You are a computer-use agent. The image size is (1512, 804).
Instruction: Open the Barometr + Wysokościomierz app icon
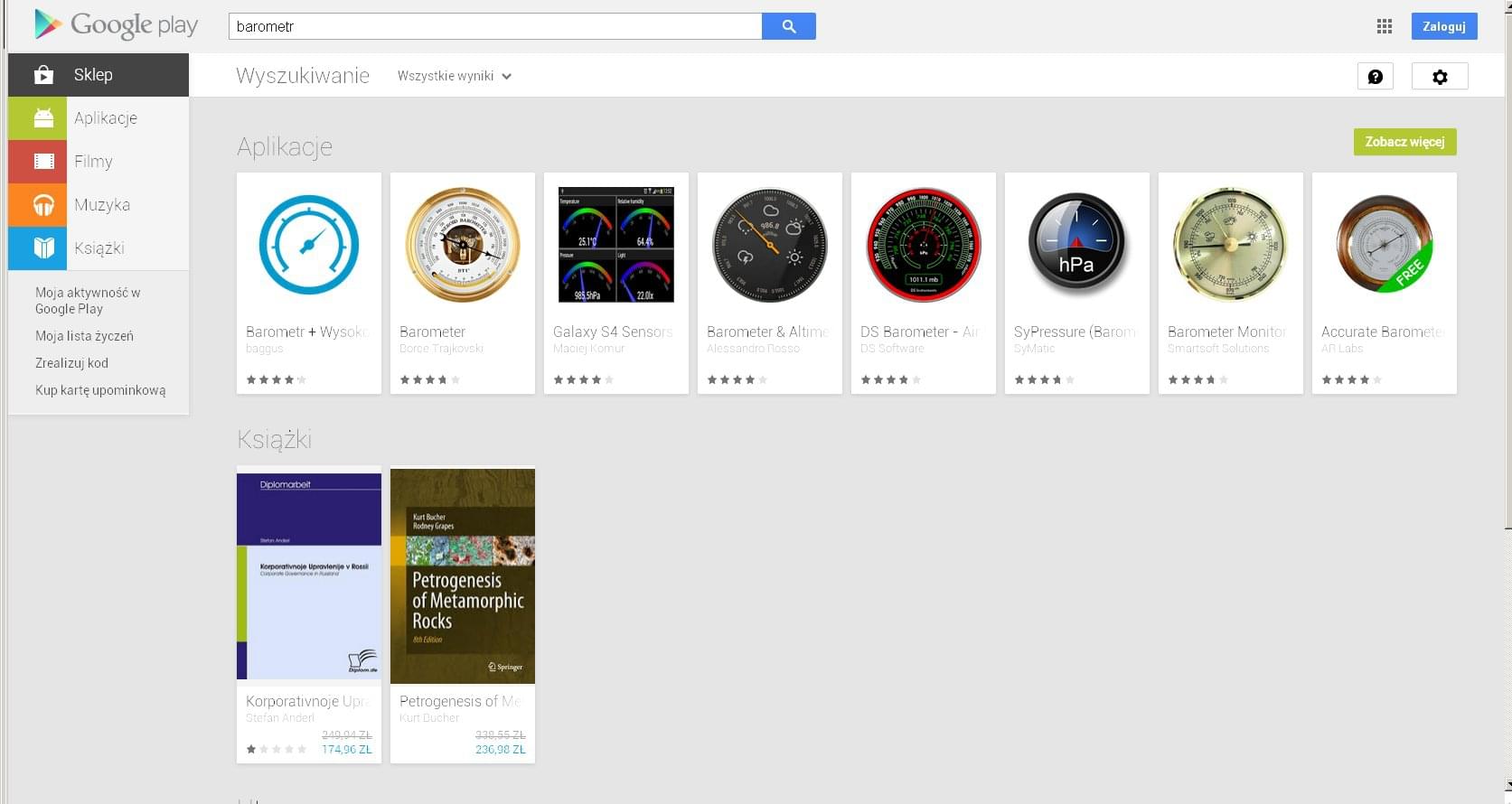[x=309, y=245]
